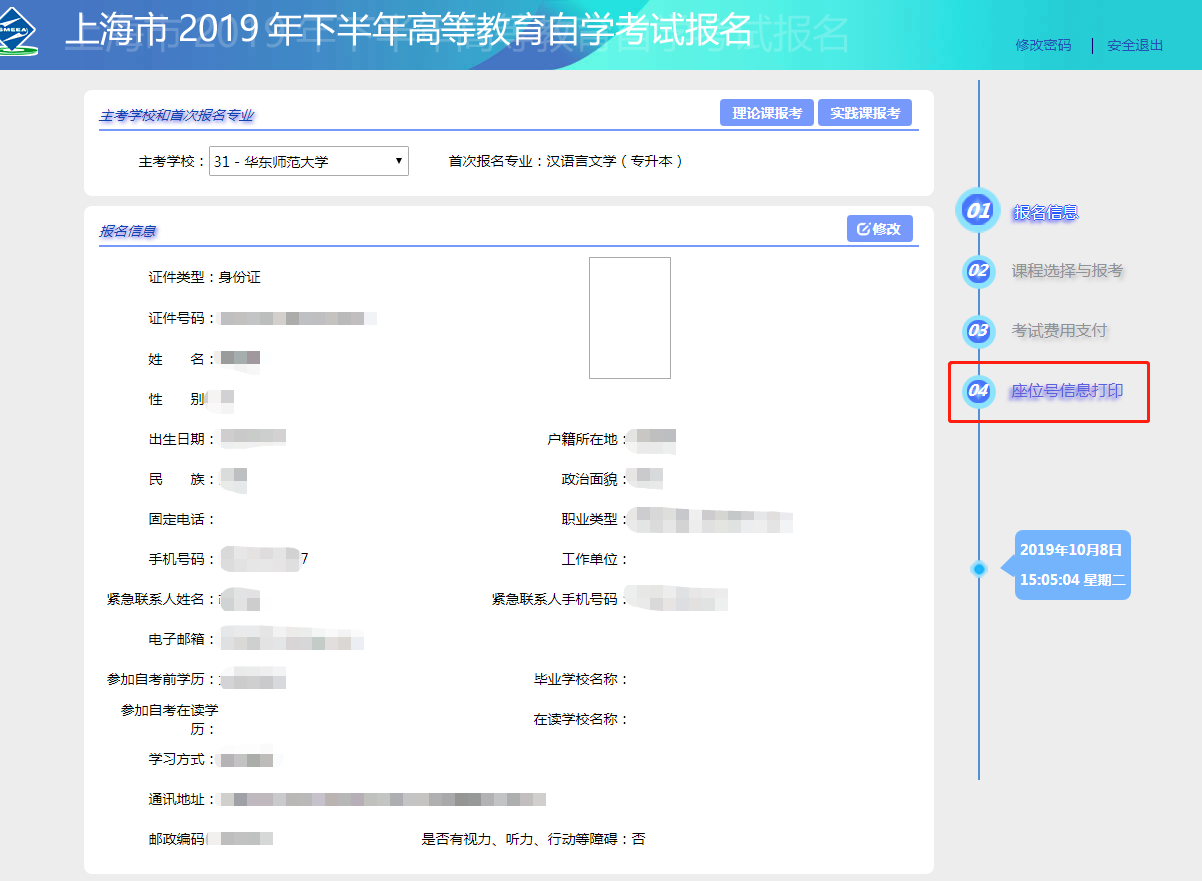The height and width of the screenshot is (881, 1202).
Task: Select the step 01 circle icon
Action: (x=977, y=210)
